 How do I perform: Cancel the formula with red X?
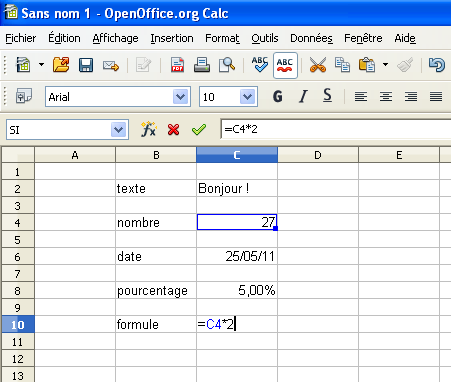coord(173,129)
